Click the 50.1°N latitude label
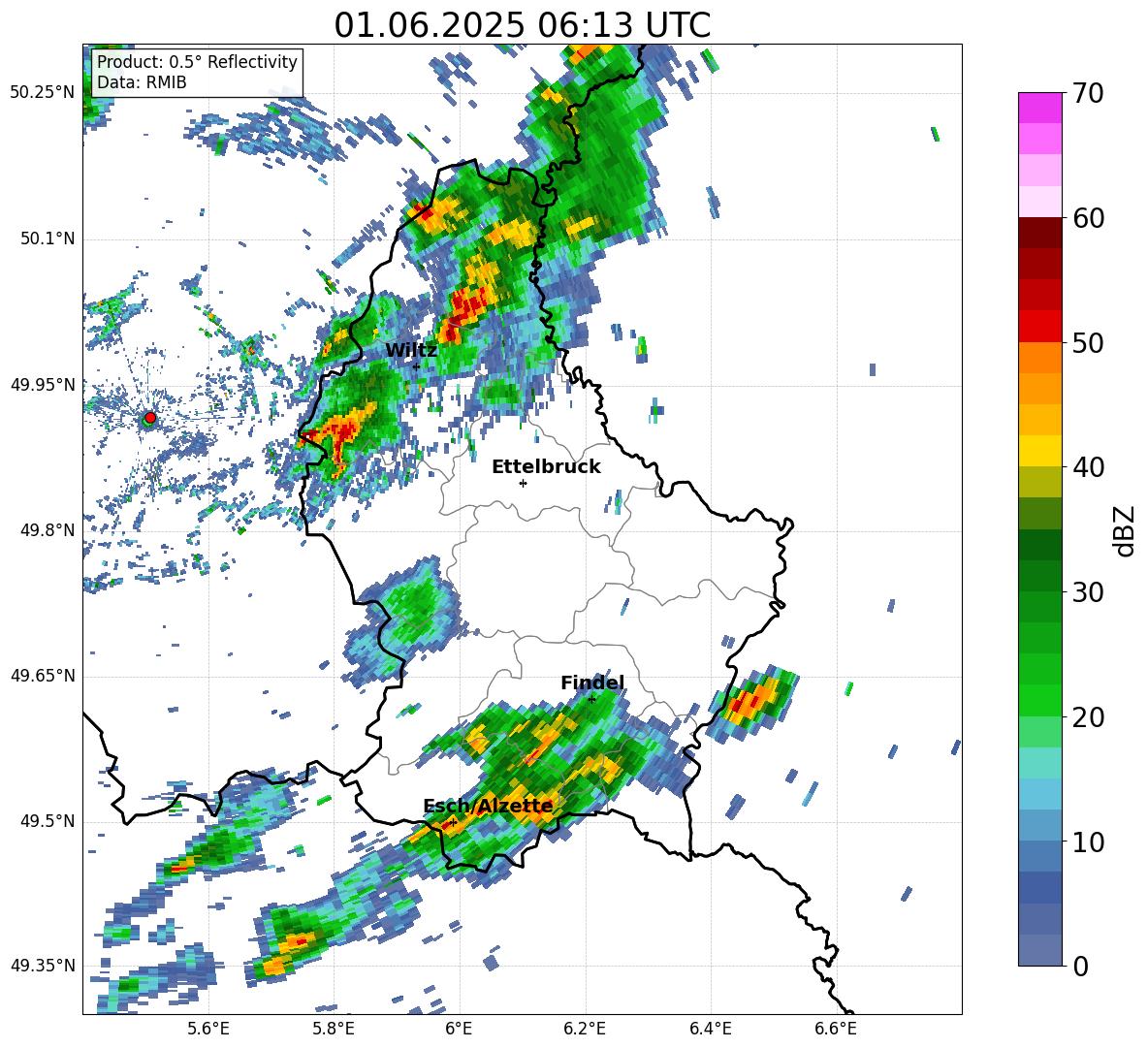Viewport: 1148px width, 1048px height. (x=47, y=238)
